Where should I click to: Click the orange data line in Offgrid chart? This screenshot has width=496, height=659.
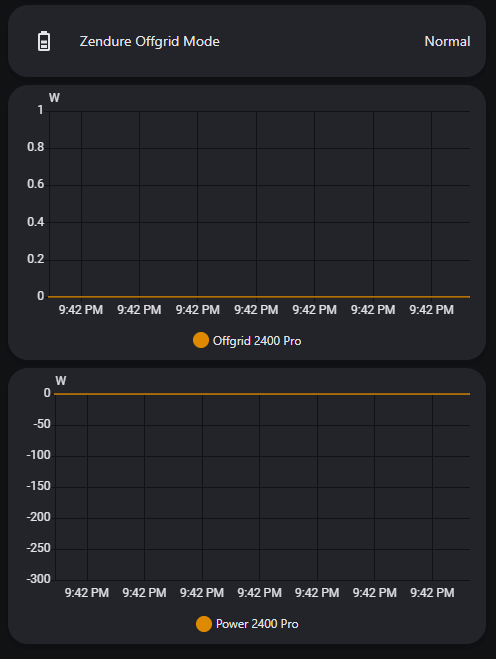point(259,297)
